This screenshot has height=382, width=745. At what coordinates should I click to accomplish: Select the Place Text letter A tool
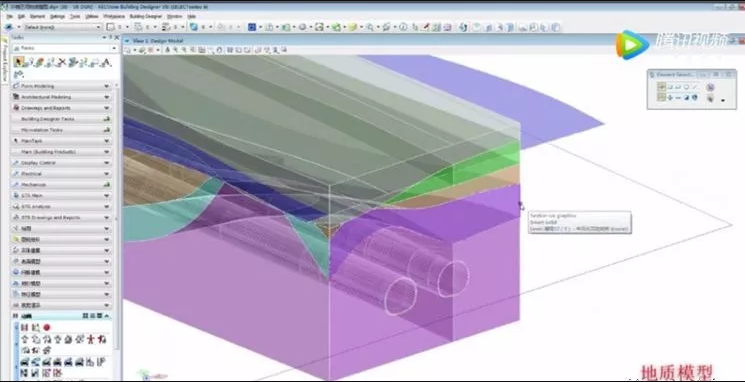[106, 62]
